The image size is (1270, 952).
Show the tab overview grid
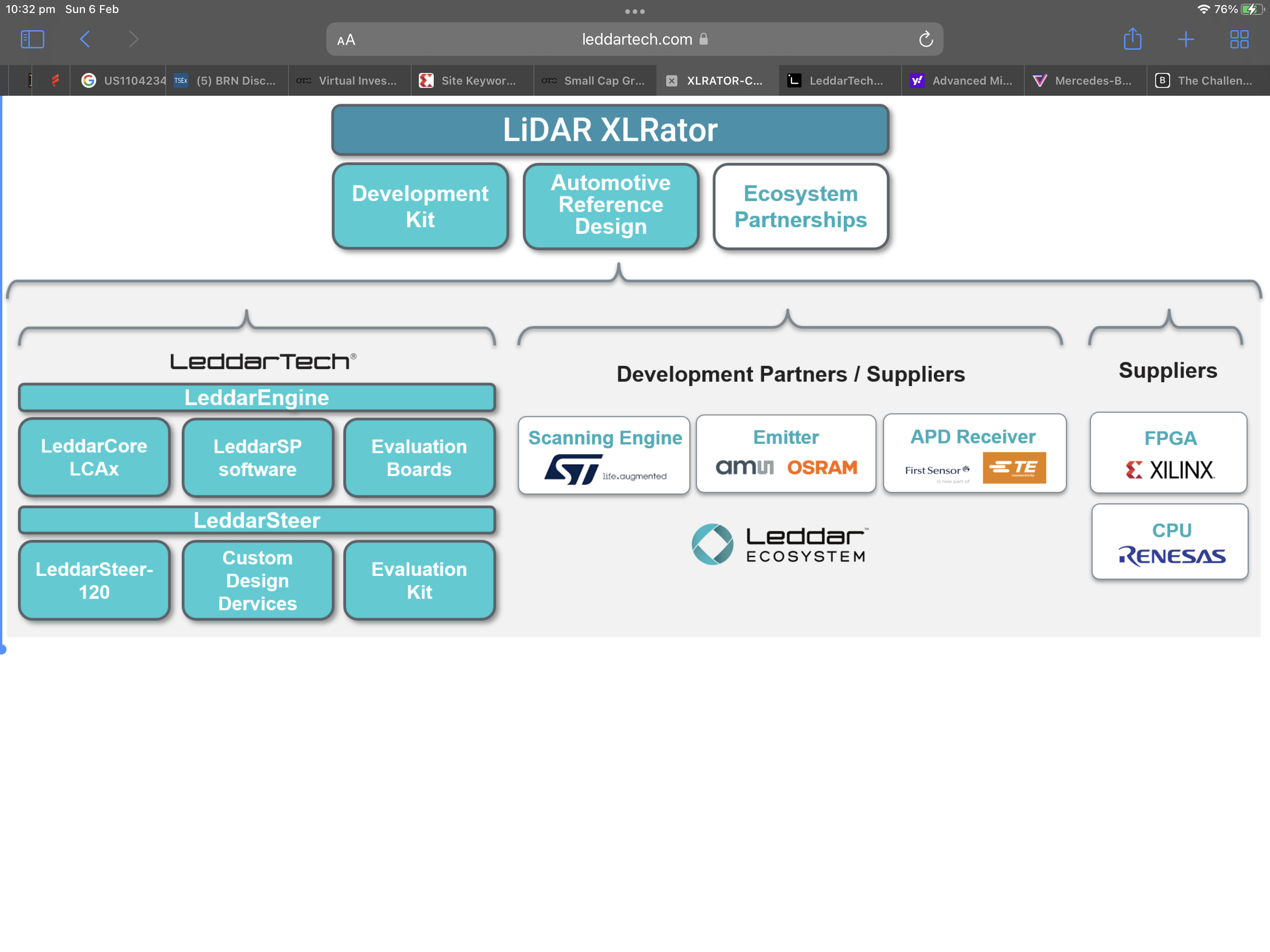(x=1239, y=40)
